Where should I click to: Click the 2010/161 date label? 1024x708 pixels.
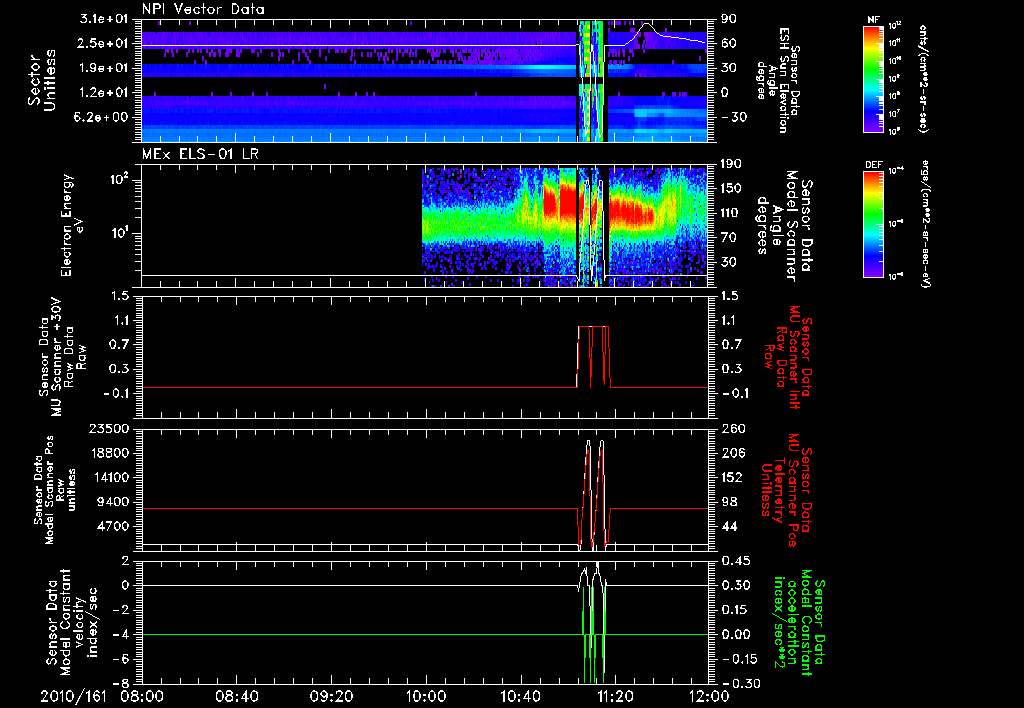(x=72, y=696)
